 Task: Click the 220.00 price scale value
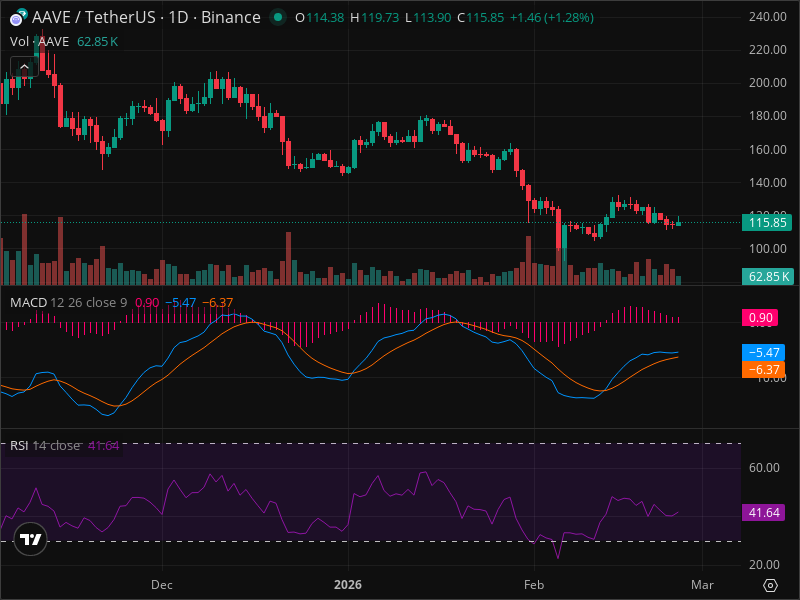pos(767,49)
